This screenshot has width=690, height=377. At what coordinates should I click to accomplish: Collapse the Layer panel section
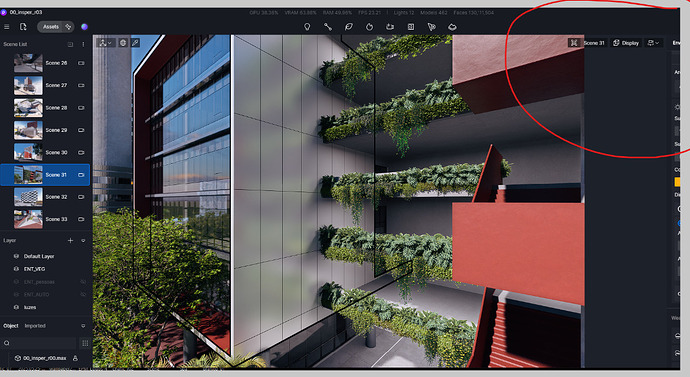(83, 241)
